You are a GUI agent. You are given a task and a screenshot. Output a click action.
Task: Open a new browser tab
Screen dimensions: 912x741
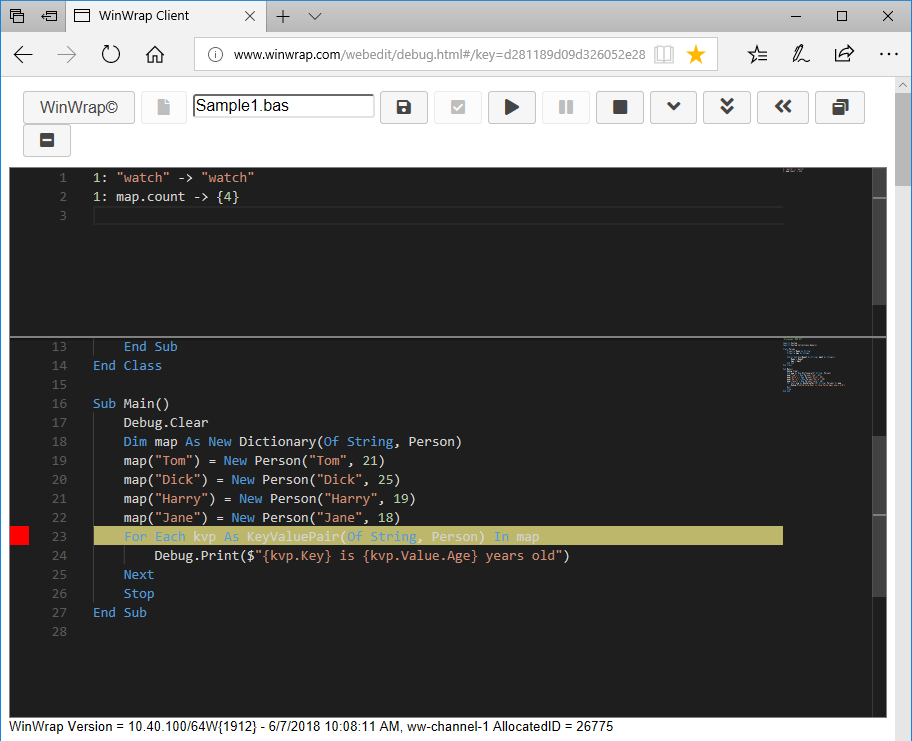[x=283, y=16]
